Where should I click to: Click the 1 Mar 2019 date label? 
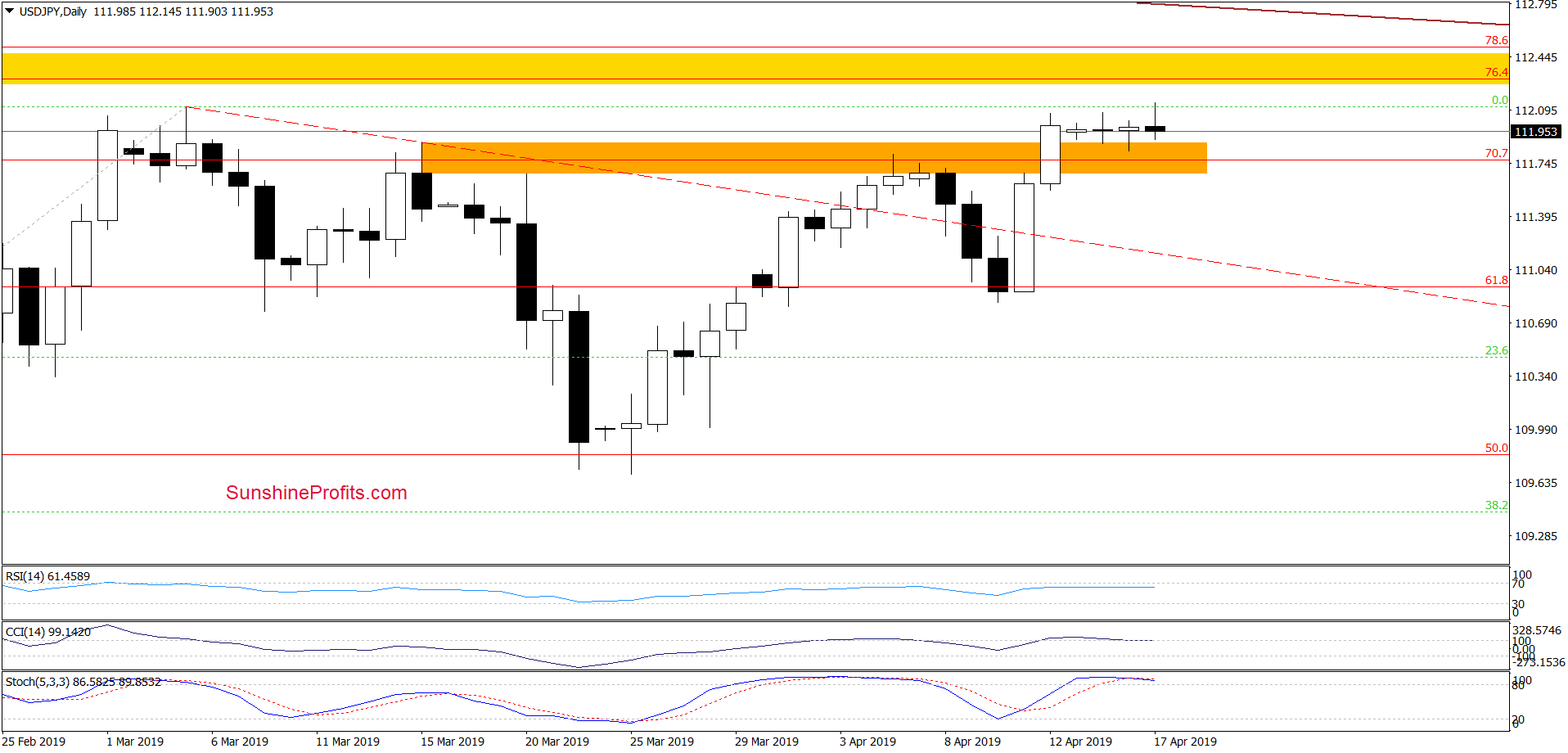tap(135, 742)
